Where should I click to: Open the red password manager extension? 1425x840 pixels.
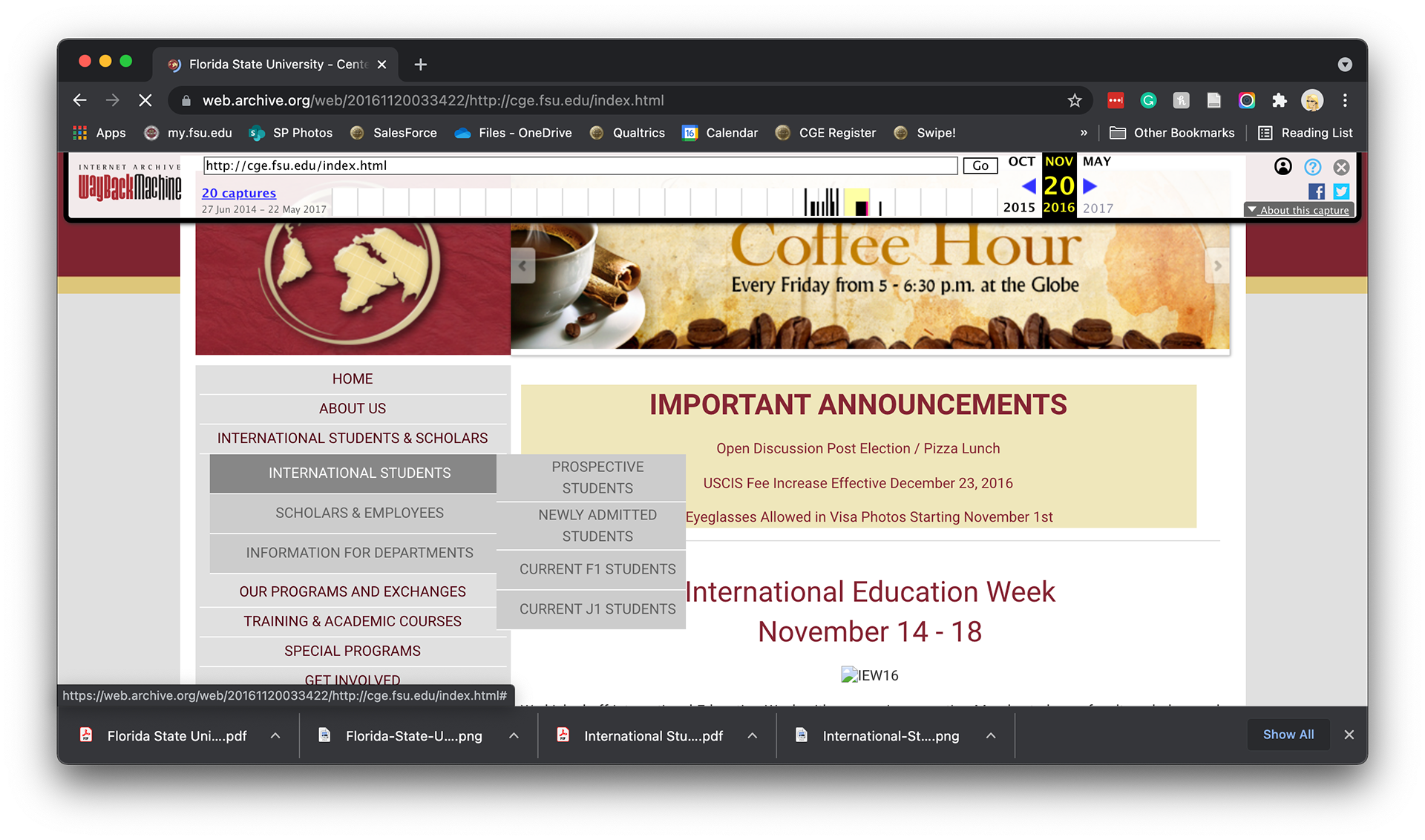[1115, 100]
